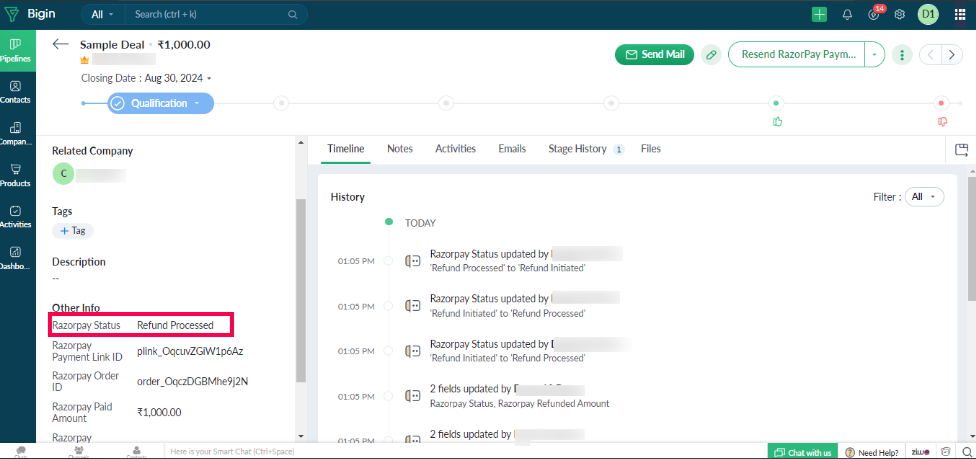Switch to the Stage History tab

tap(586, 149)
